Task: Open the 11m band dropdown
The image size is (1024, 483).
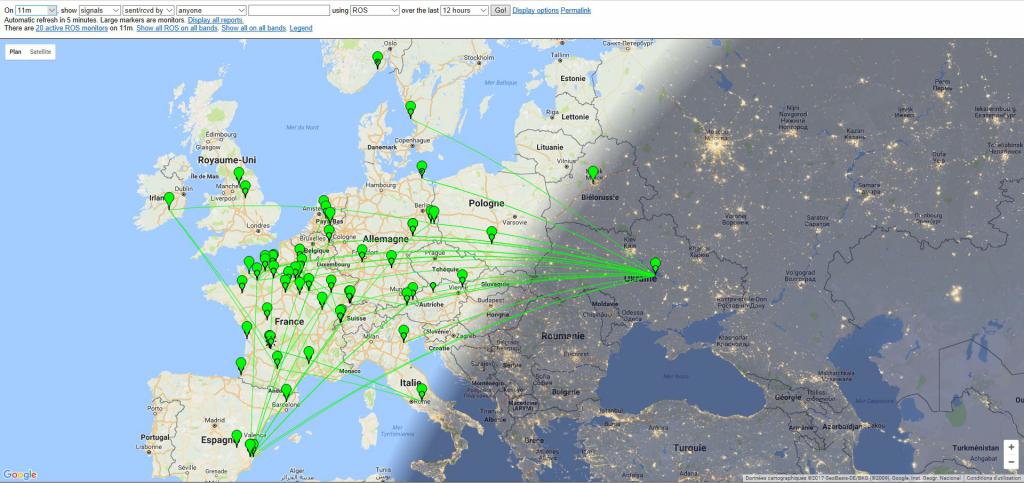Action: pyautogui.click(x=36, y=10)
